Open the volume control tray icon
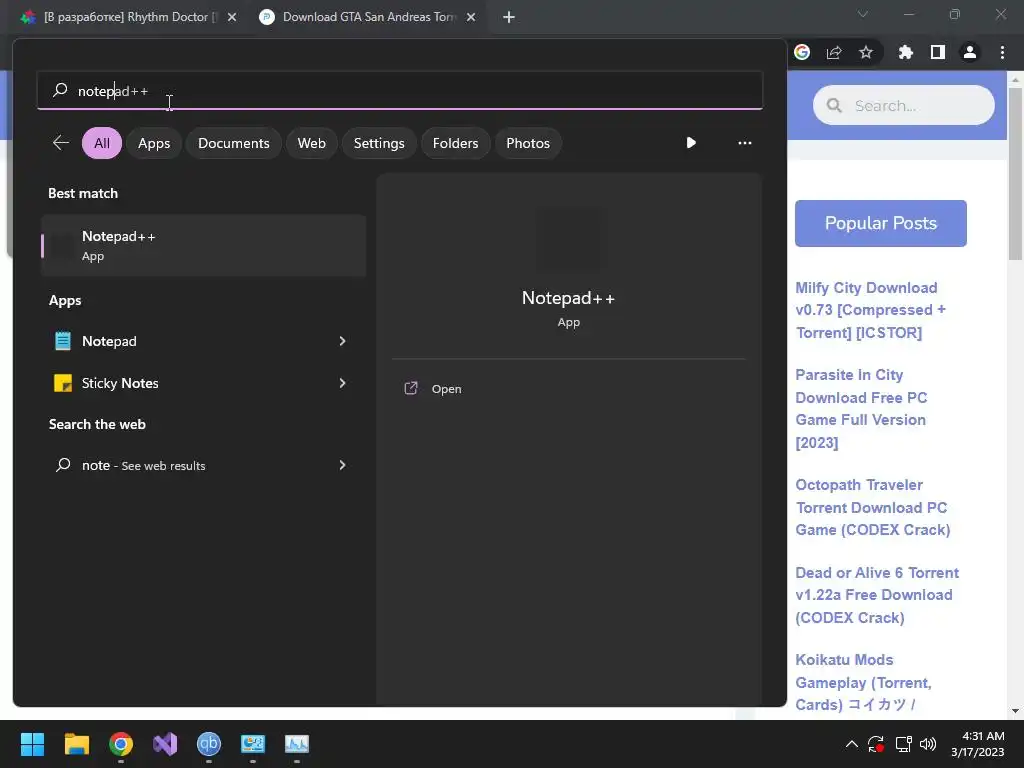Screen dimensions: 1024x768 [x=927, y=744]
